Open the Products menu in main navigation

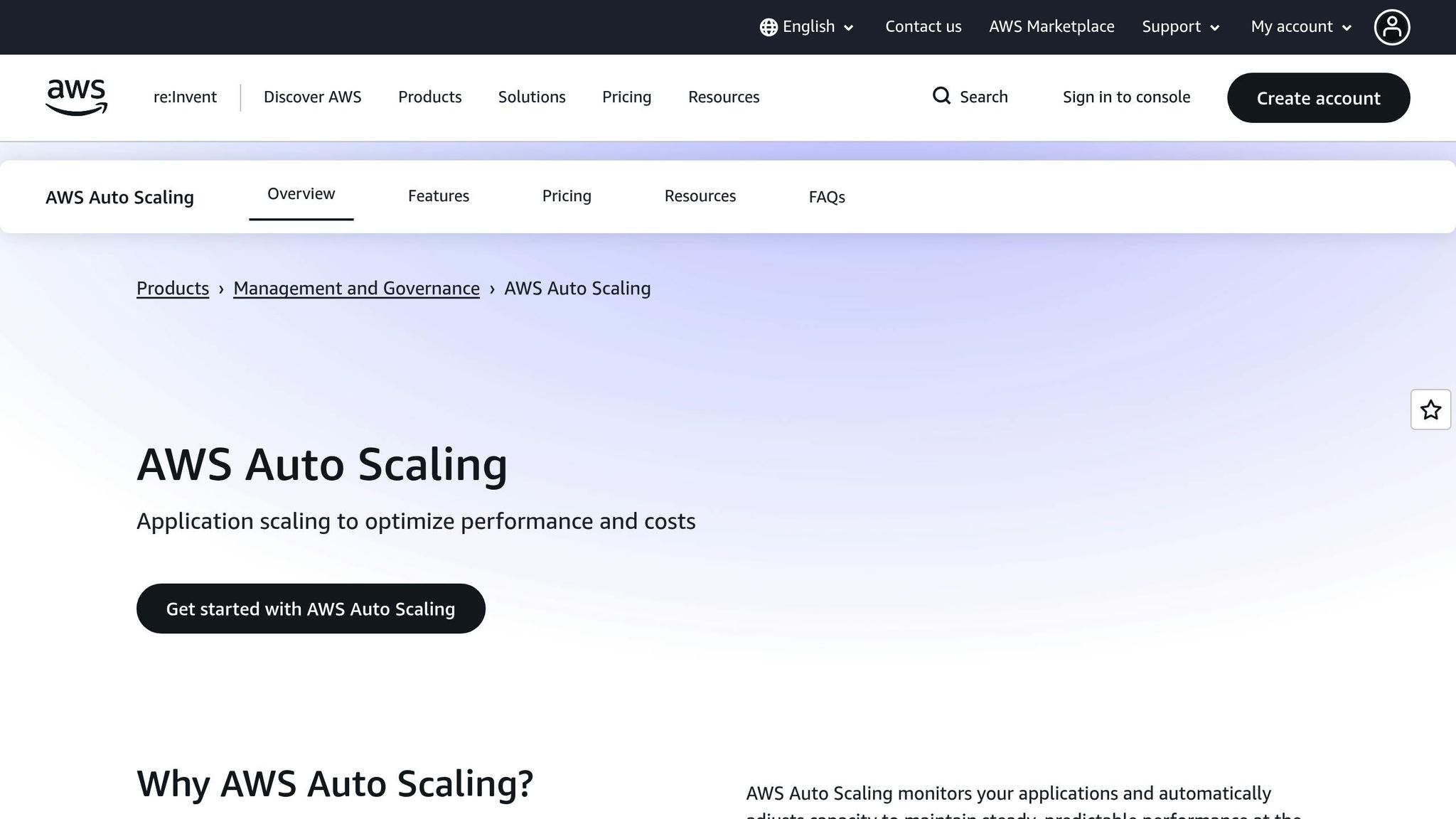click(x=429, y=97)
